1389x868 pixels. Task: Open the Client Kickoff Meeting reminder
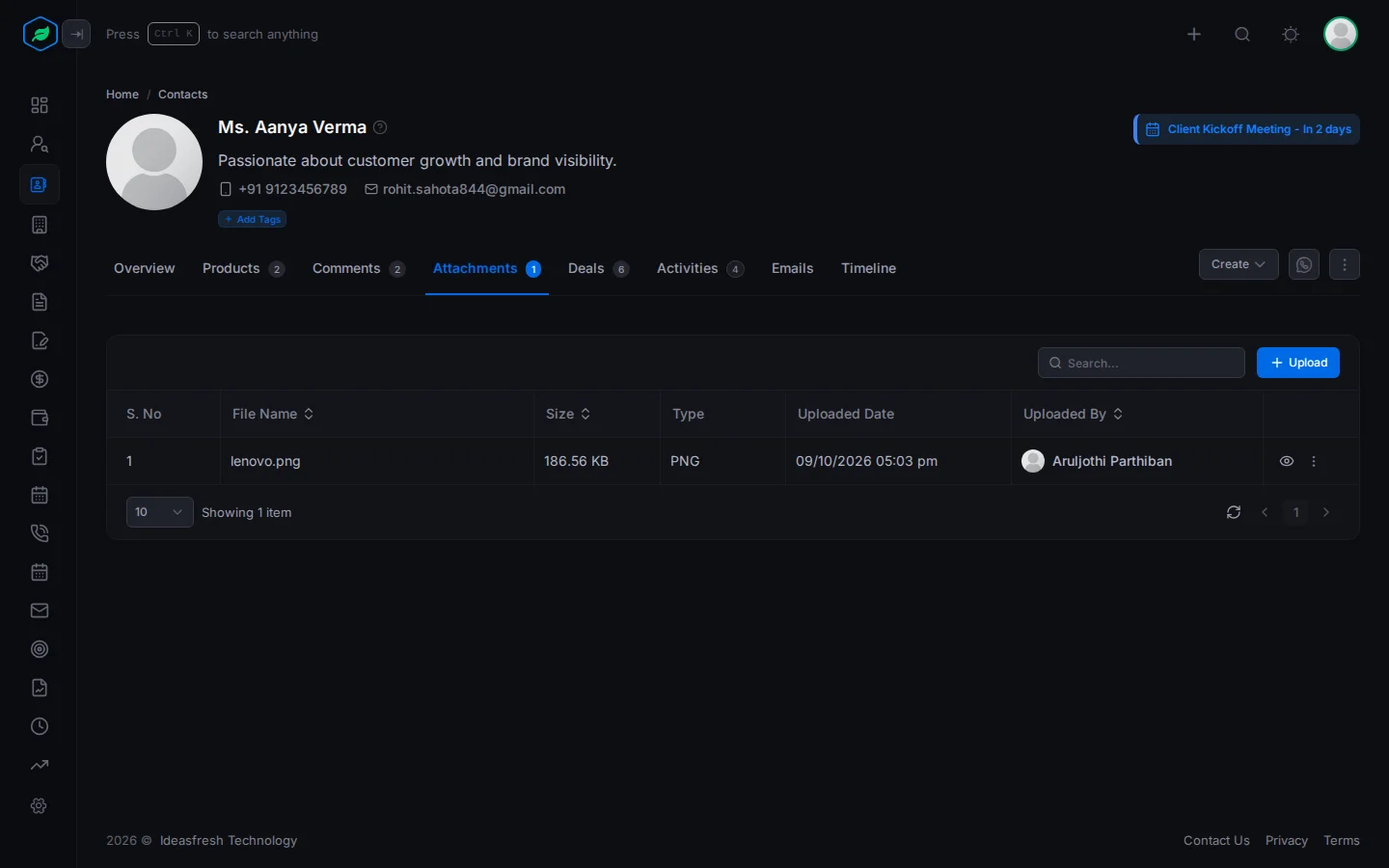1247,129
